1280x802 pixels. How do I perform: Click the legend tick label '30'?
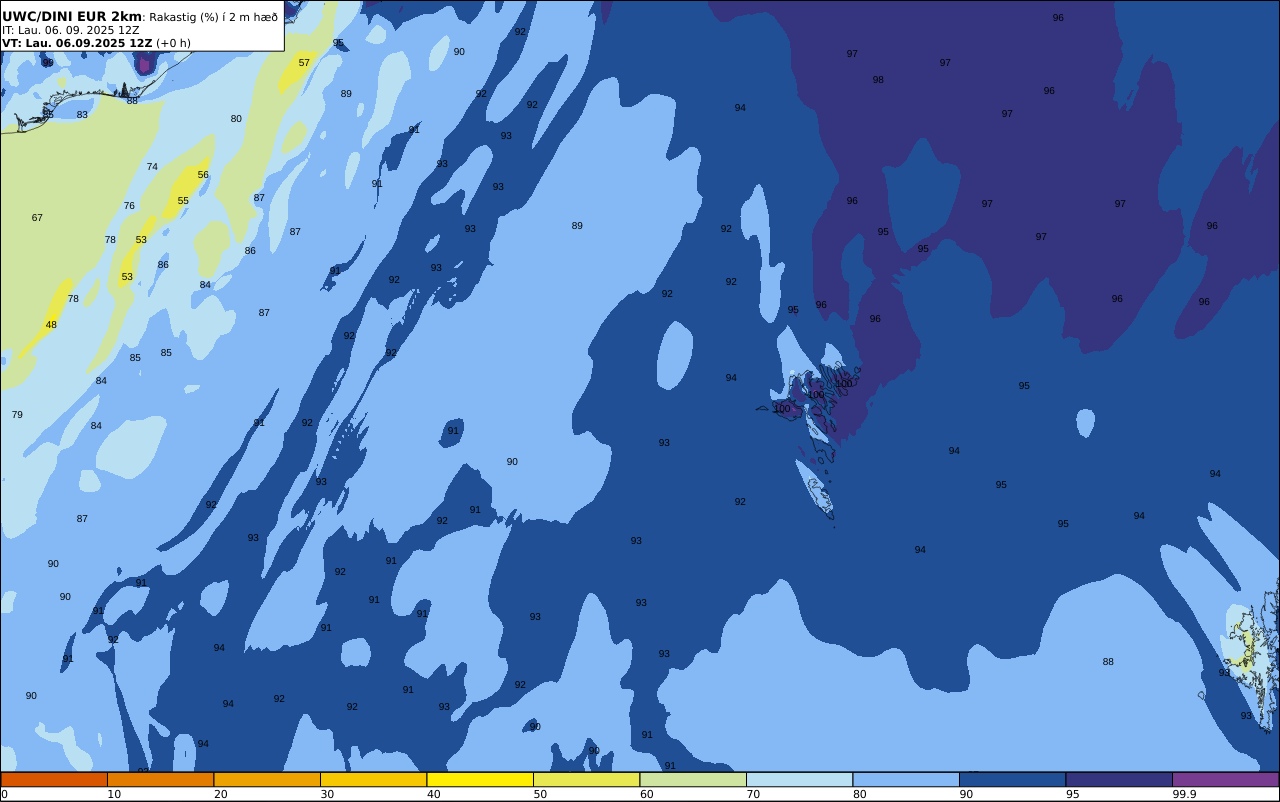[x=327, y=794]
